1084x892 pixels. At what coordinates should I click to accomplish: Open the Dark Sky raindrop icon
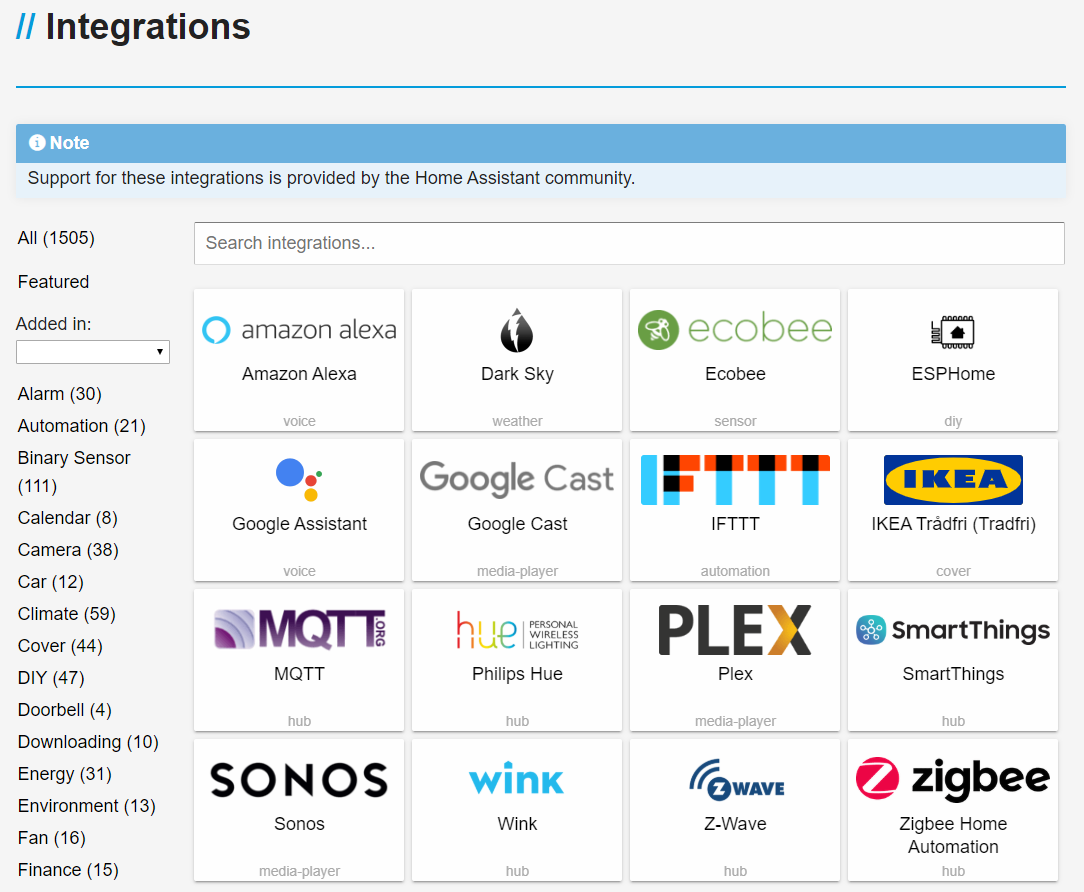pyautogui.click(x=517, y=330)
